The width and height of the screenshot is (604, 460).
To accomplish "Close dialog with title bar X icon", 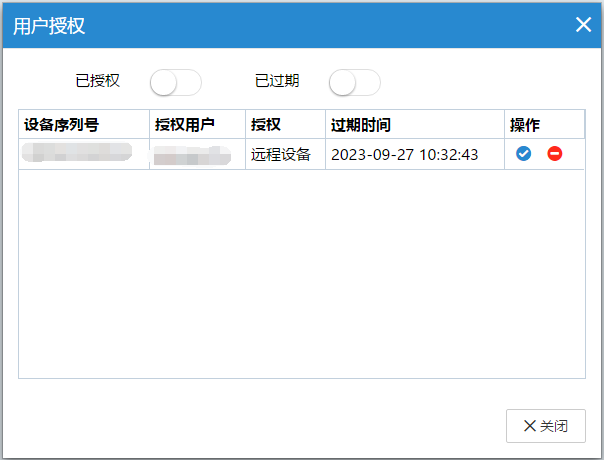I will point(583,25).
